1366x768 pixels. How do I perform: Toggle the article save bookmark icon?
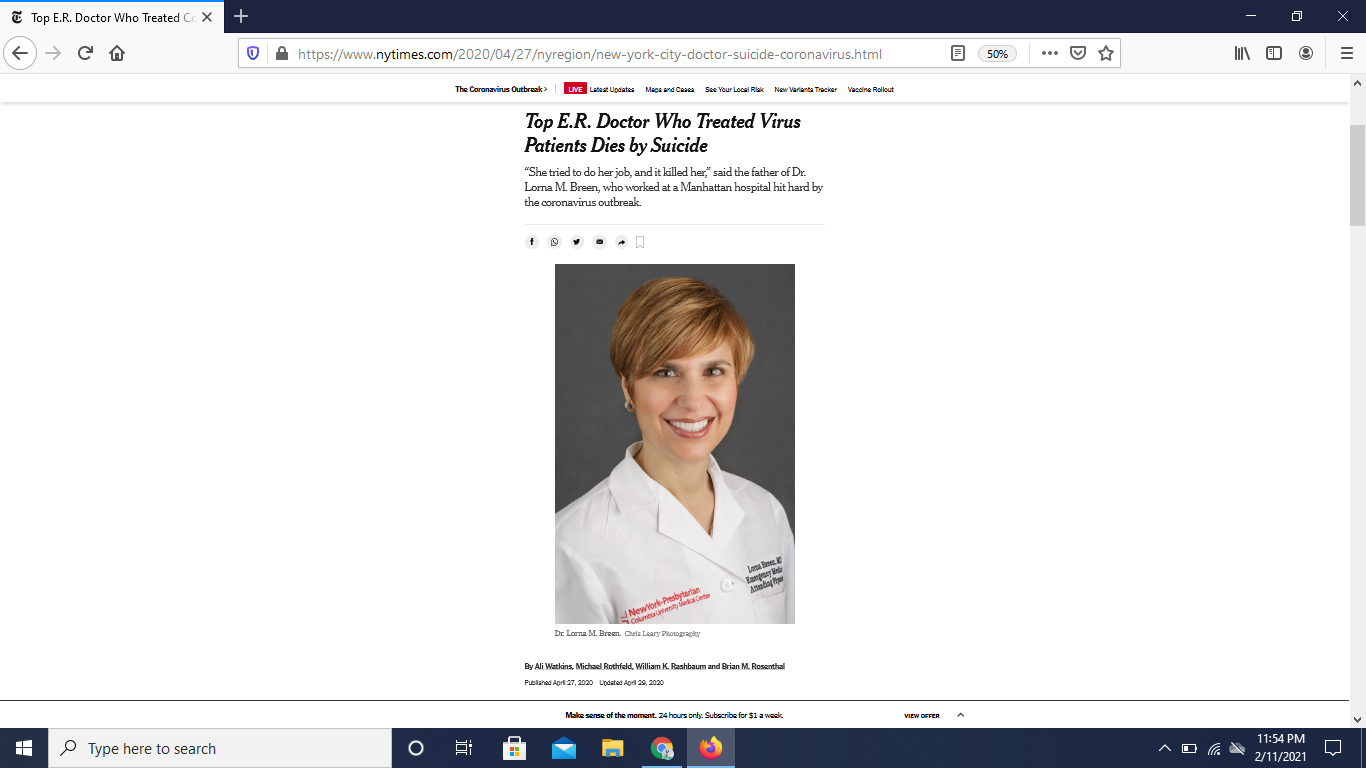tap(640, 242)
